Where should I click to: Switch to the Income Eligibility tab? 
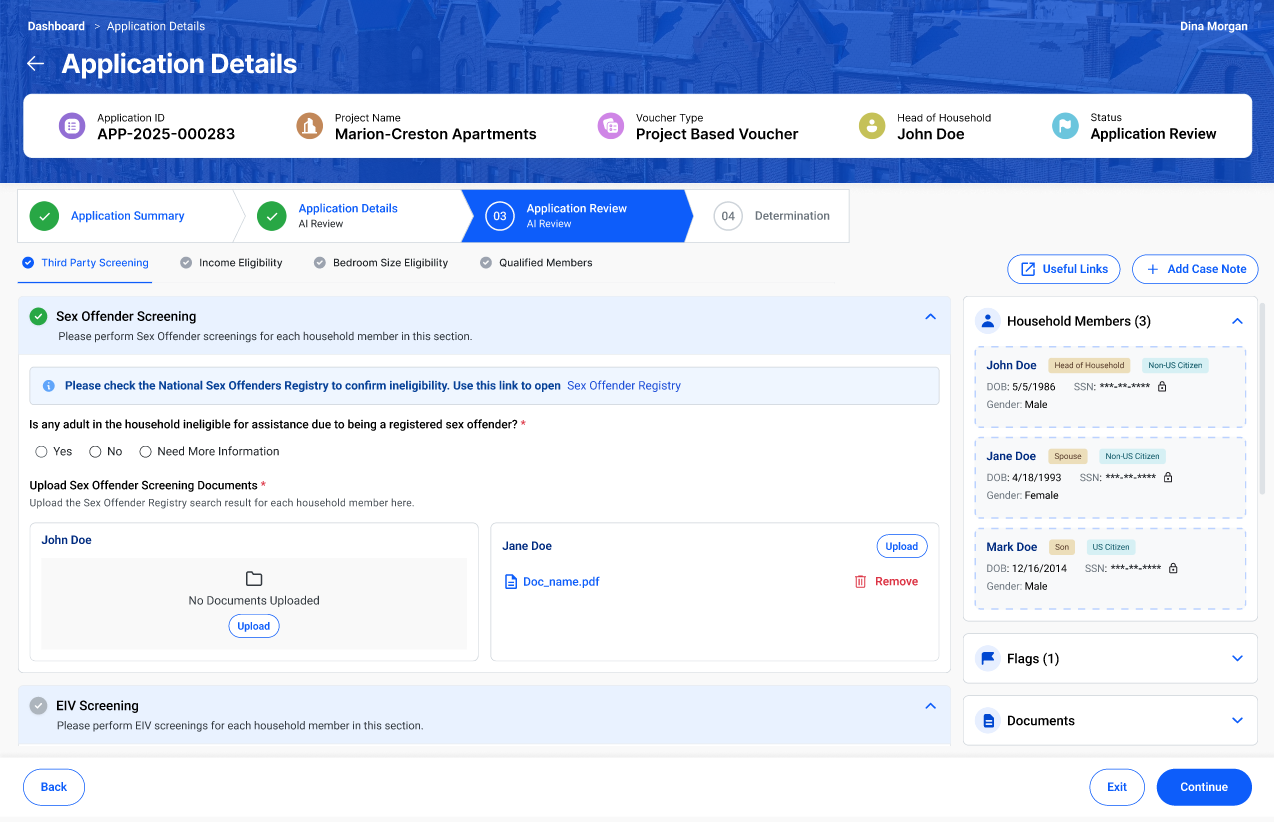[240, 263]
